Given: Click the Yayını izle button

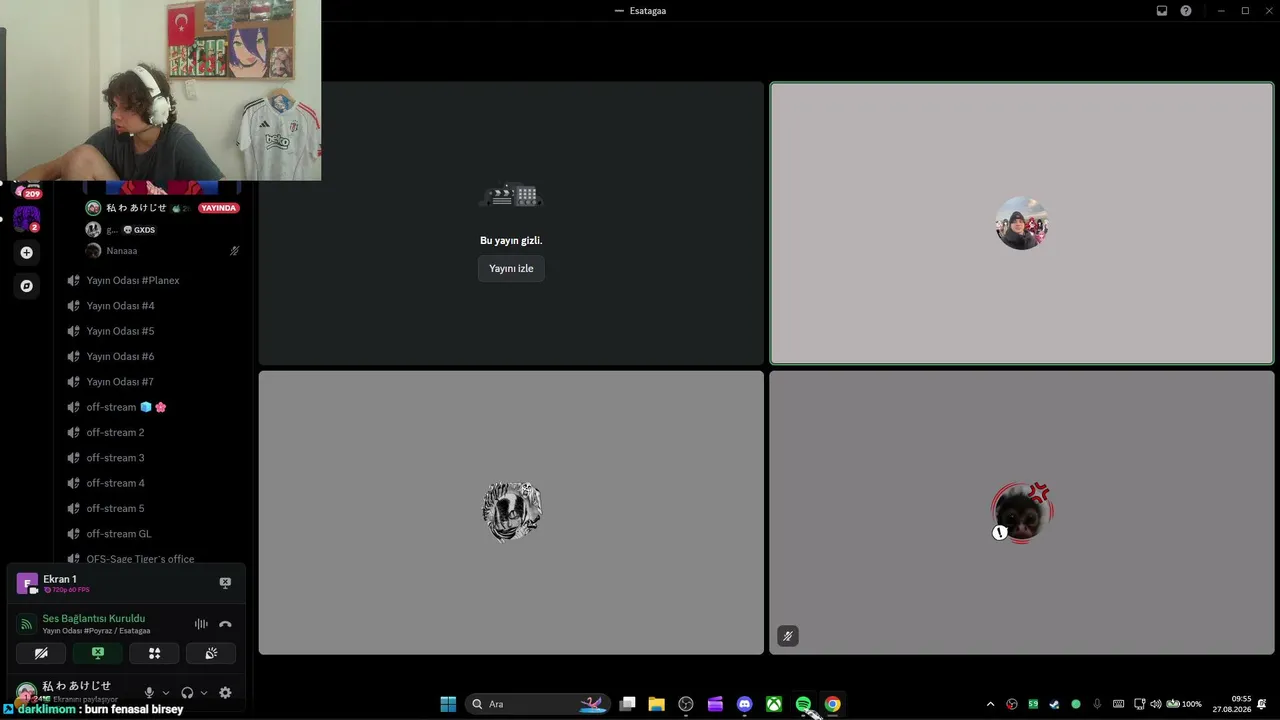Looking at the screenshot, I should click(511, 269).
